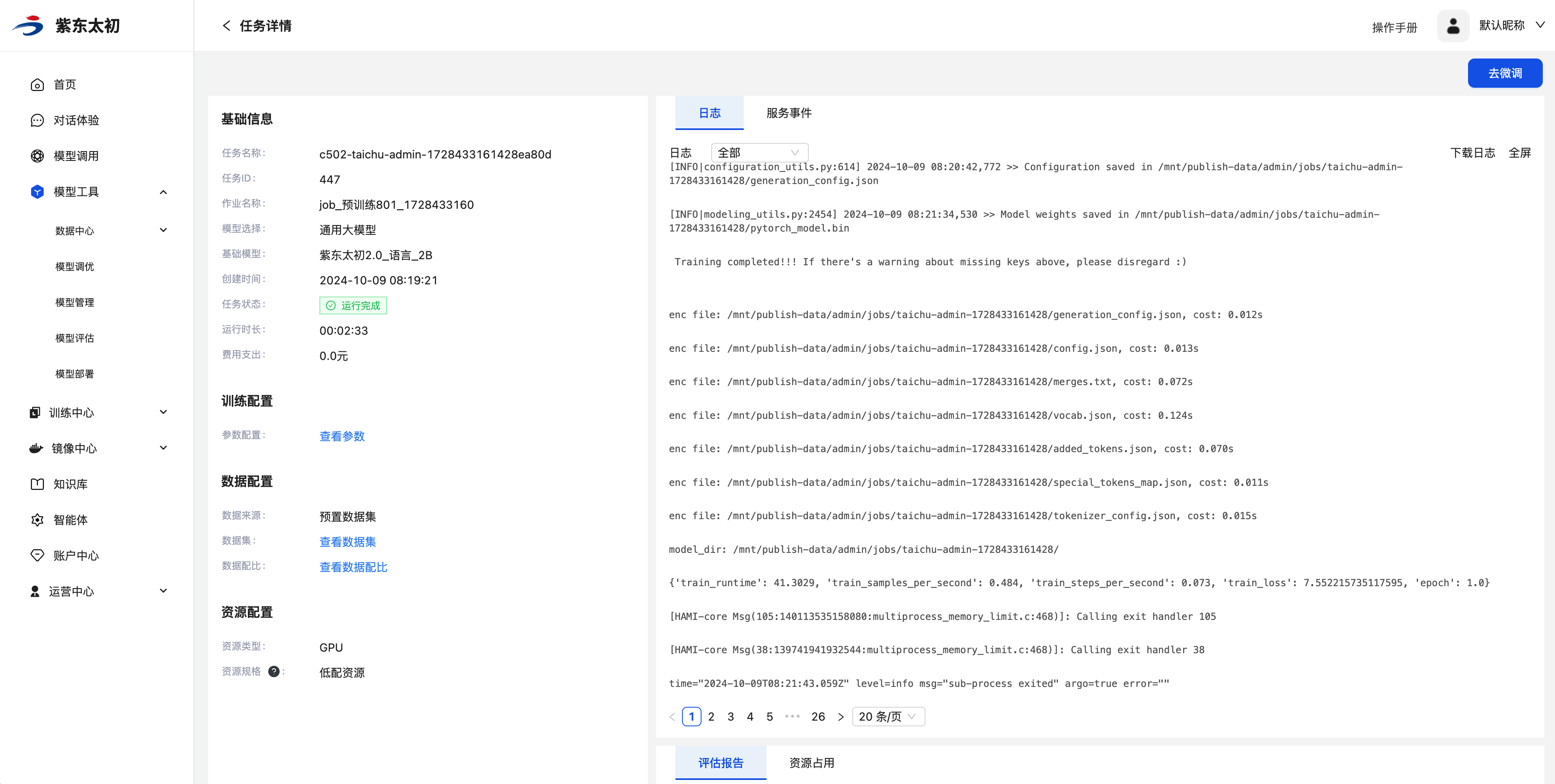Click the help question mark beside 资源规格
The image size is (1555, 784).
click(x=274, y=672)
